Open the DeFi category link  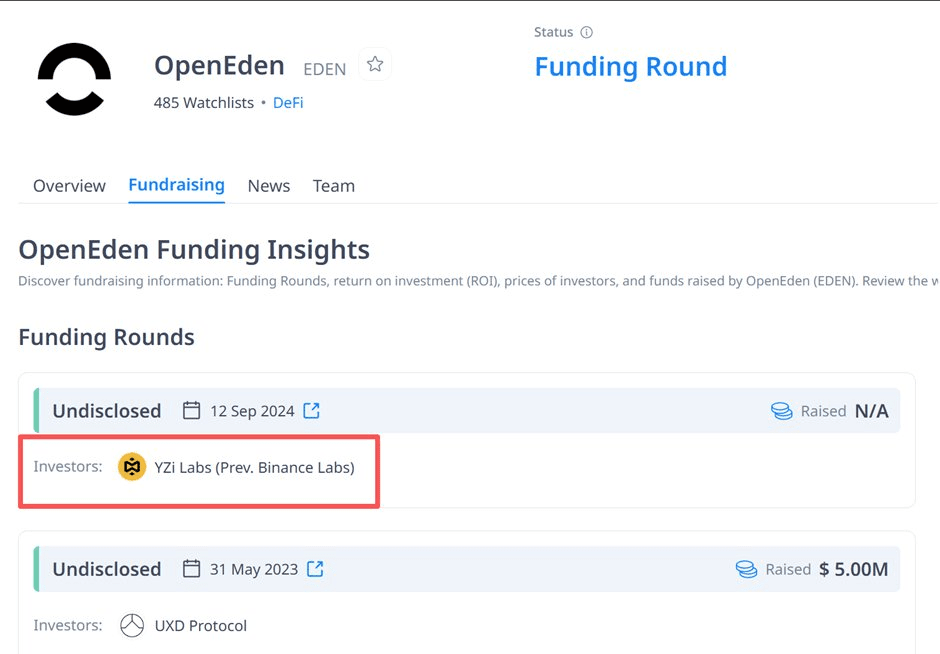(288, 102)
